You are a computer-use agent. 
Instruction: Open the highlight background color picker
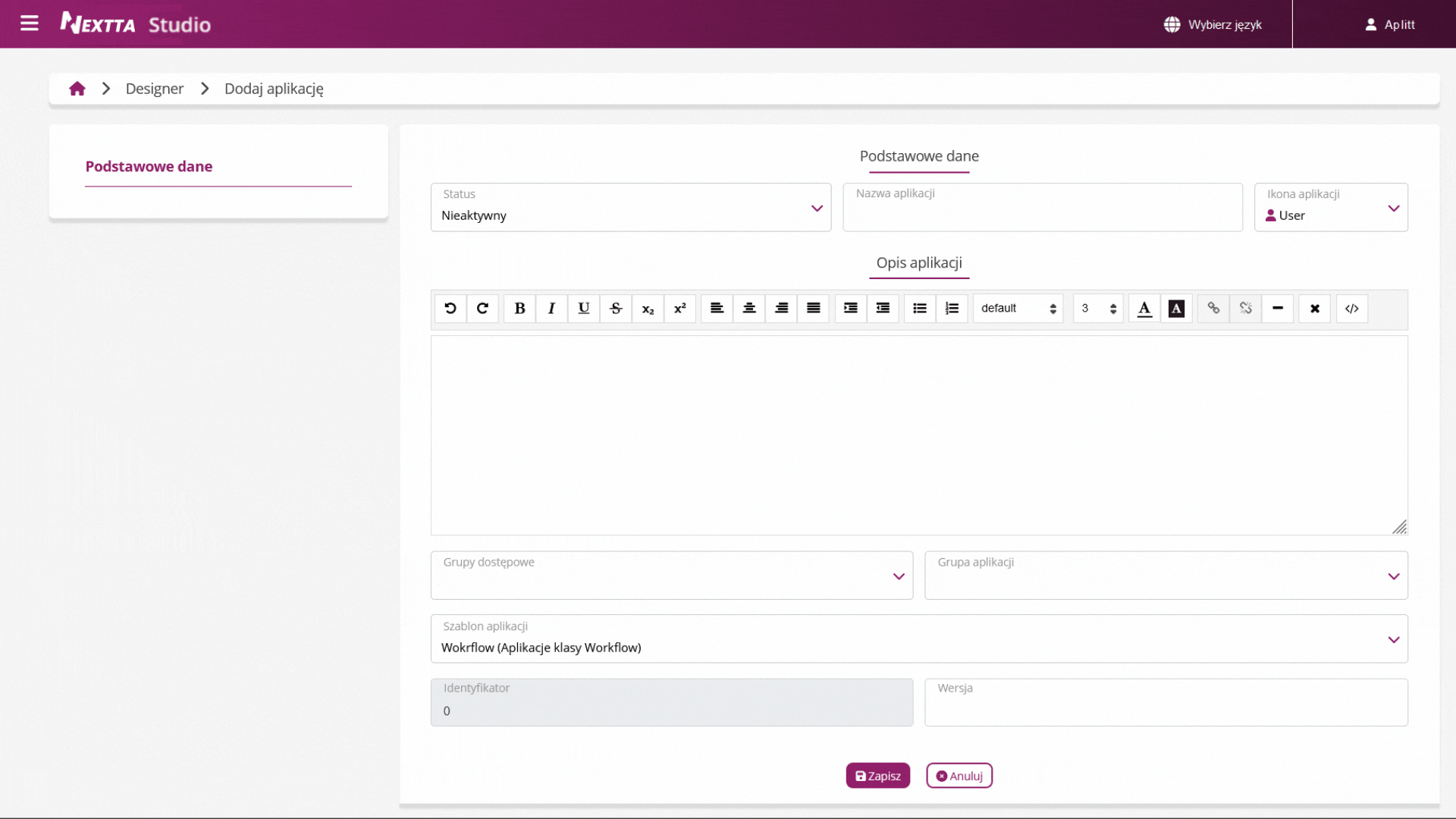1176,309
